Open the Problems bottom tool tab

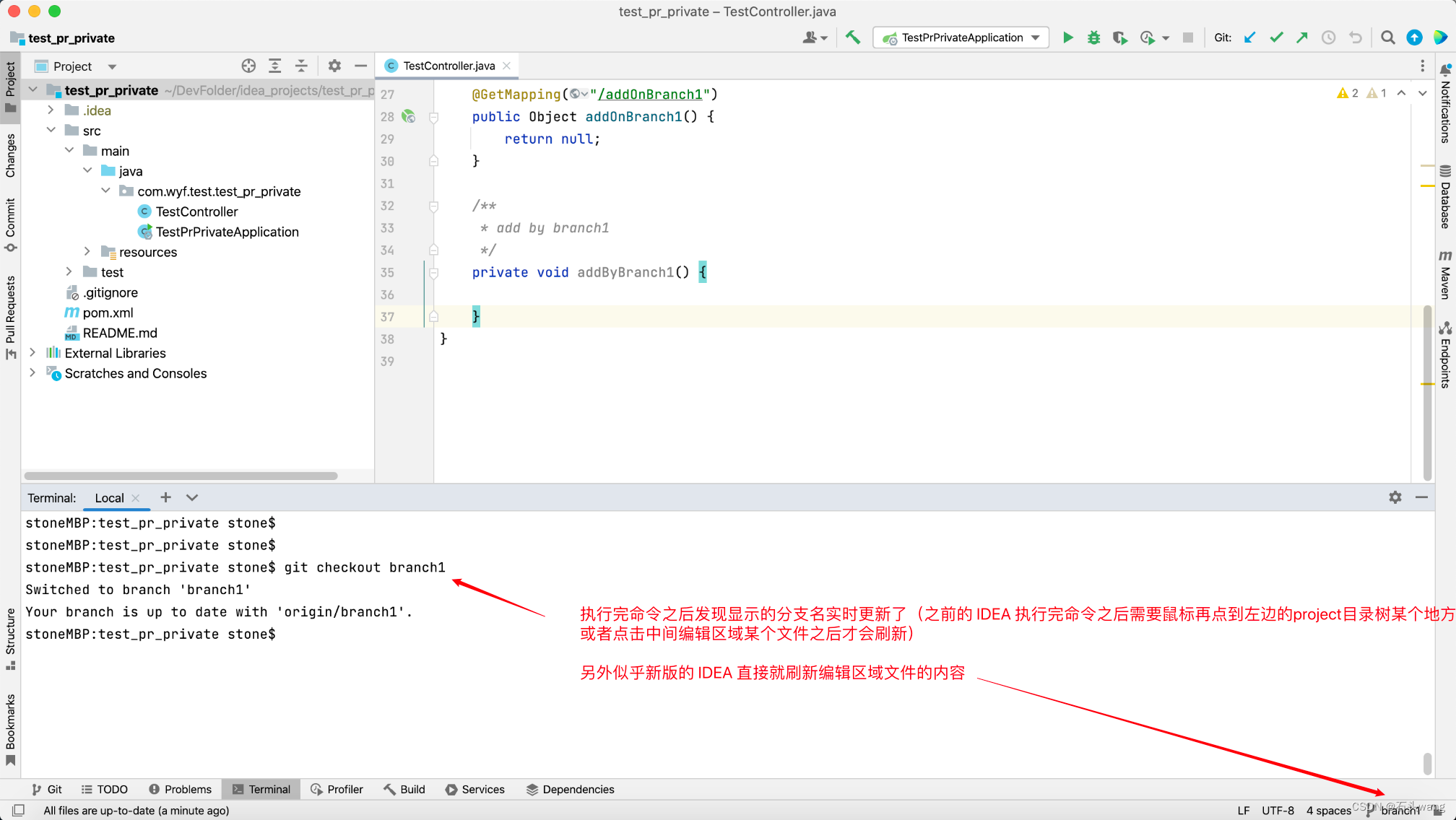pos(180,789)
